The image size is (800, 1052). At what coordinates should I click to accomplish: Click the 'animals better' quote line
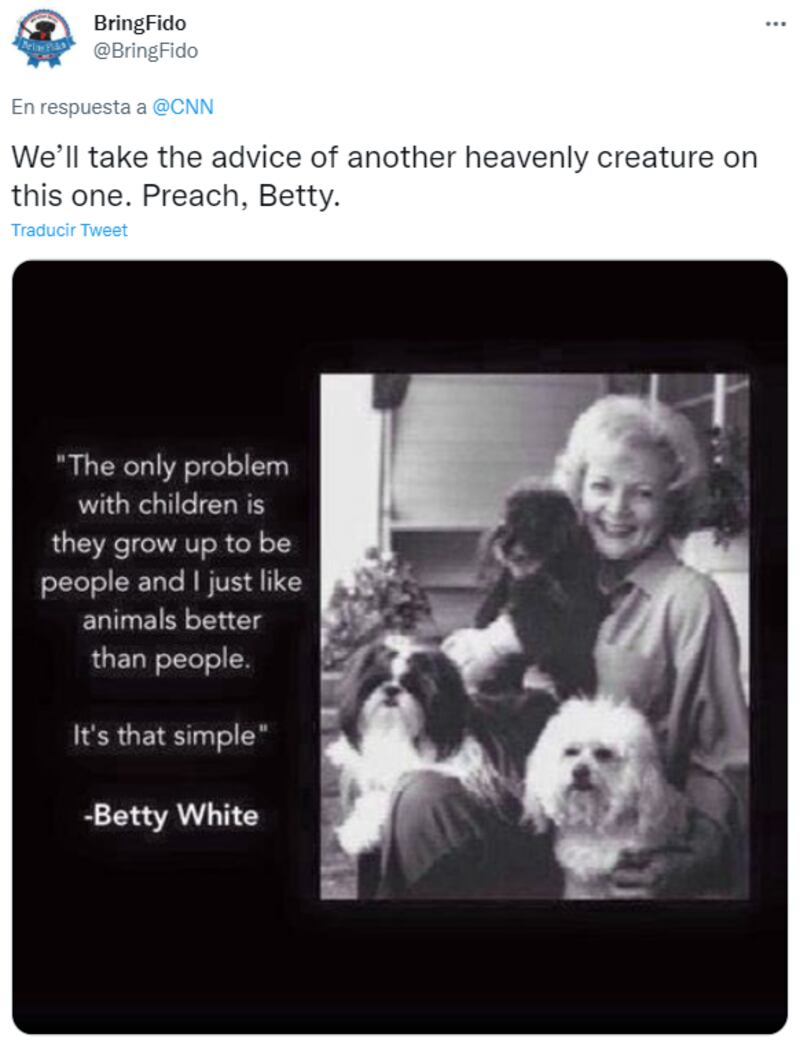point(172,620)
